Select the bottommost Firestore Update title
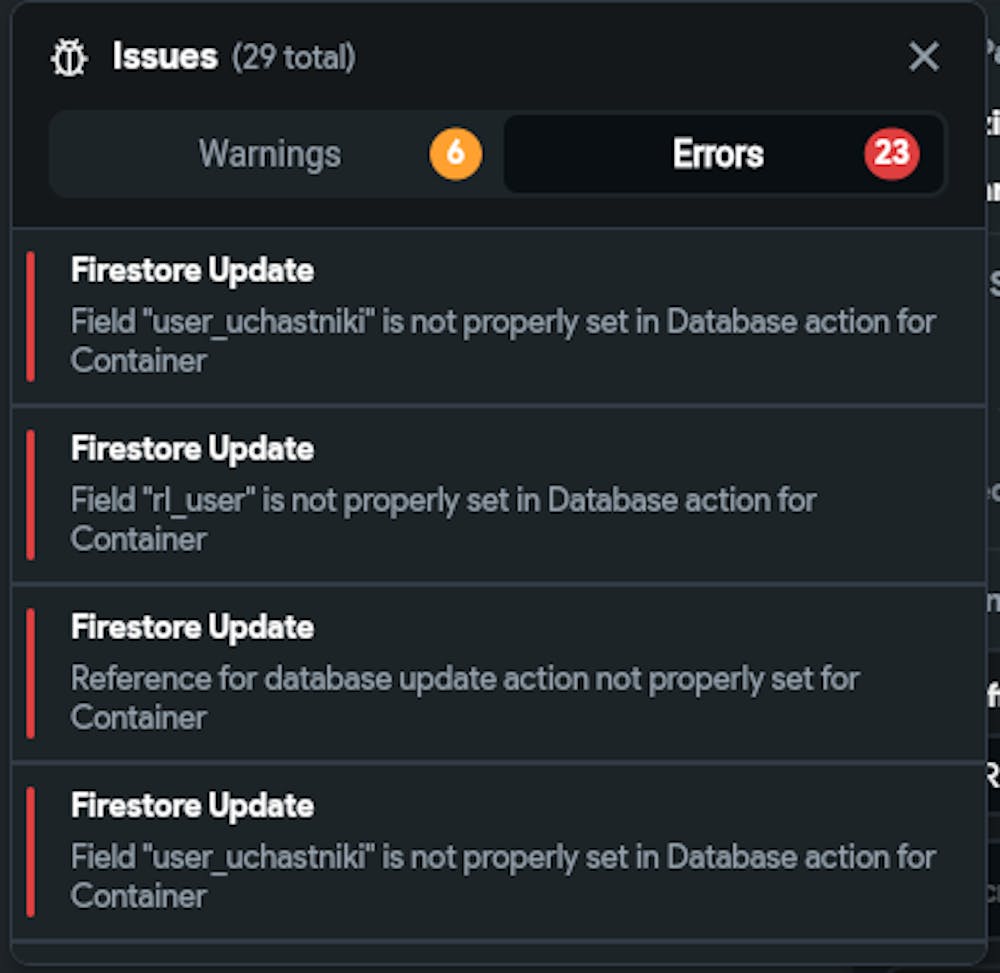 pos(193,805)
